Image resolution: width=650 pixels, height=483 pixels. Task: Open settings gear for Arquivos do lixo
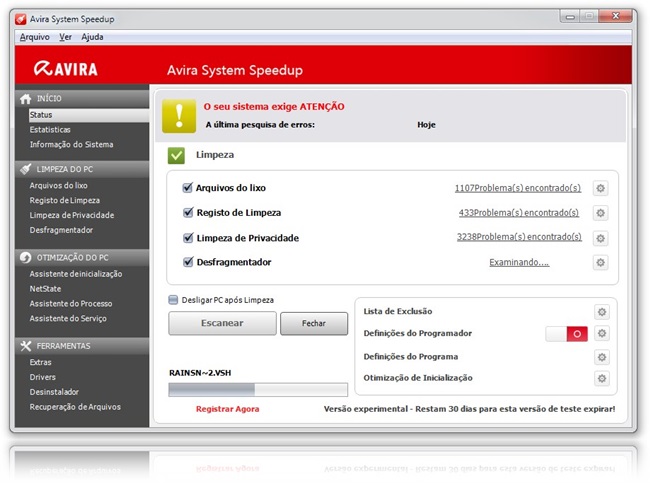600,188
